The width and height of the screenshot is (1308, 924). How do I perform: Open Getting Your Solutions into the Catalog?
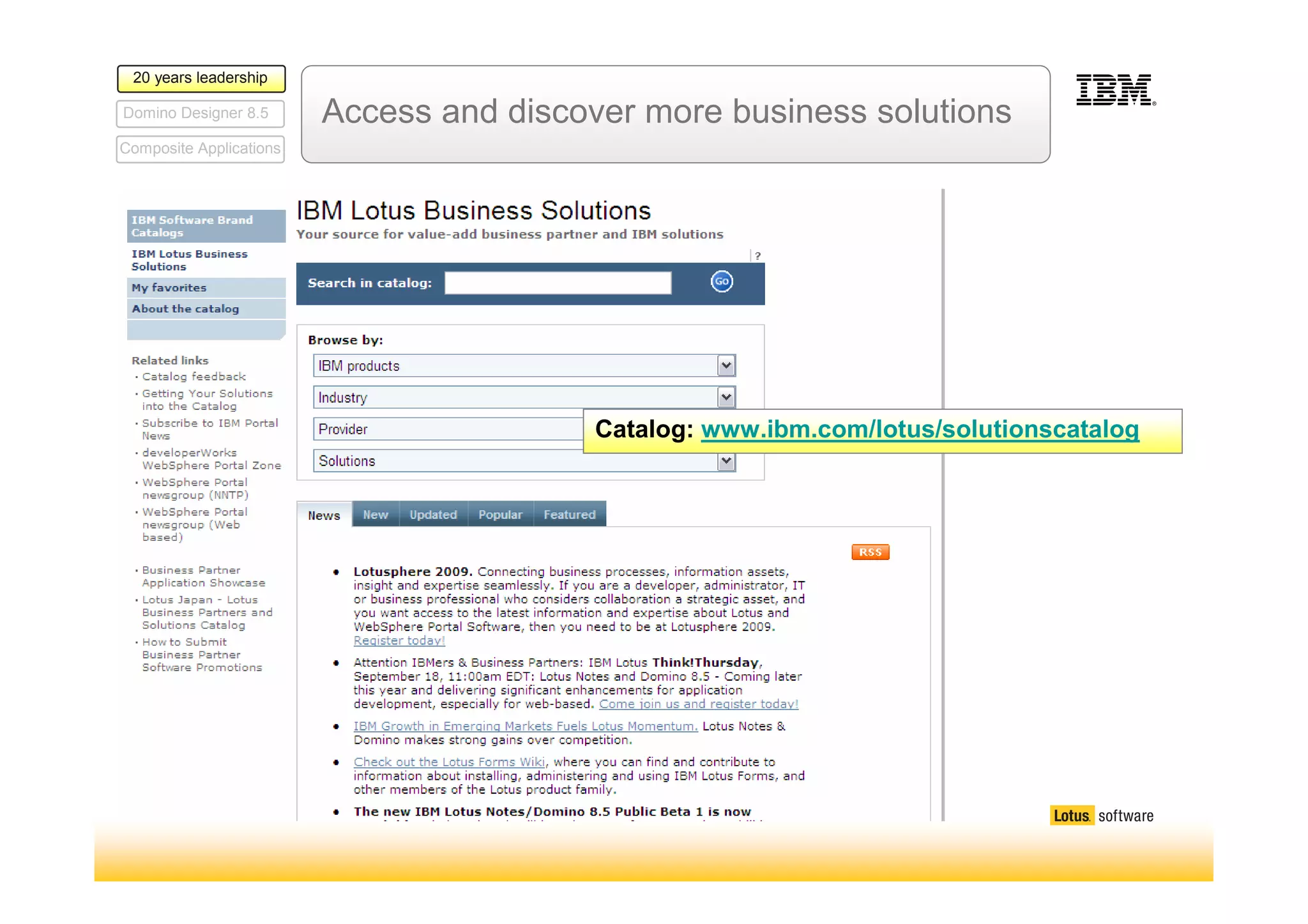207,400
